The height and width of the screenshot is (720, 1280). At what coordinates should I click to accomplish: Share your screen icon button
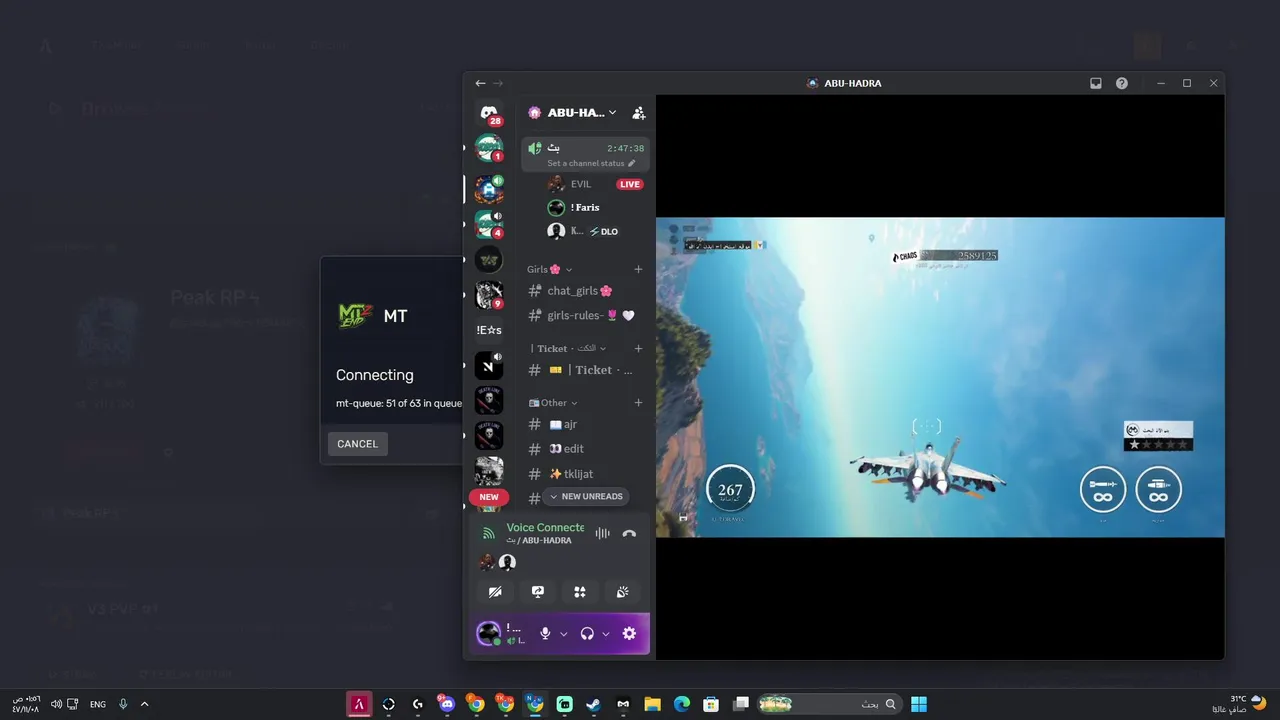(x=538, y=592)
